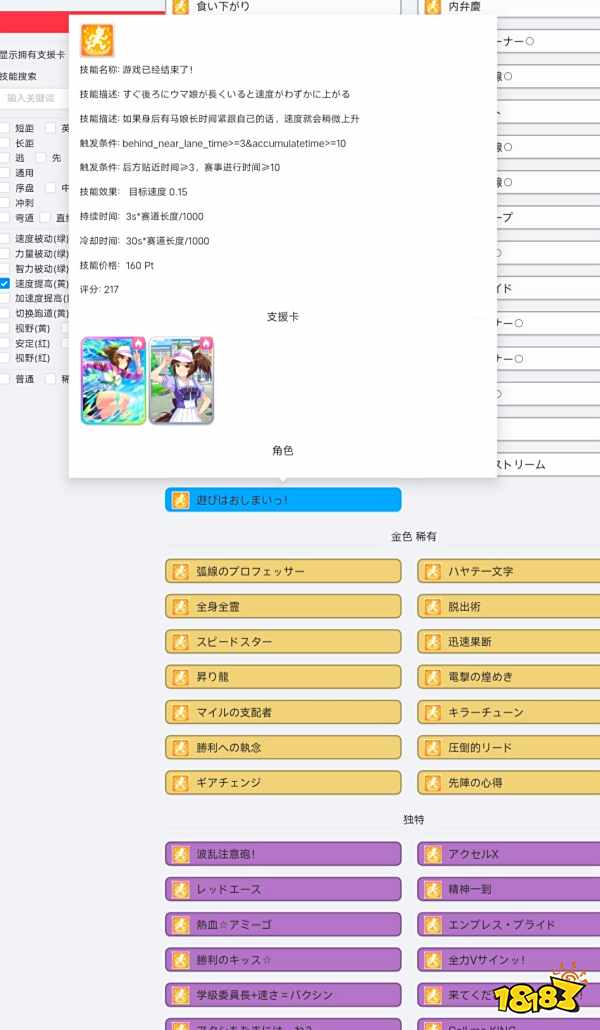Image resolution: width=600 pixels, height=1030 pixels.
Task: Open the 昇り龍 skill entry
Action: click(x=283, y=677)
